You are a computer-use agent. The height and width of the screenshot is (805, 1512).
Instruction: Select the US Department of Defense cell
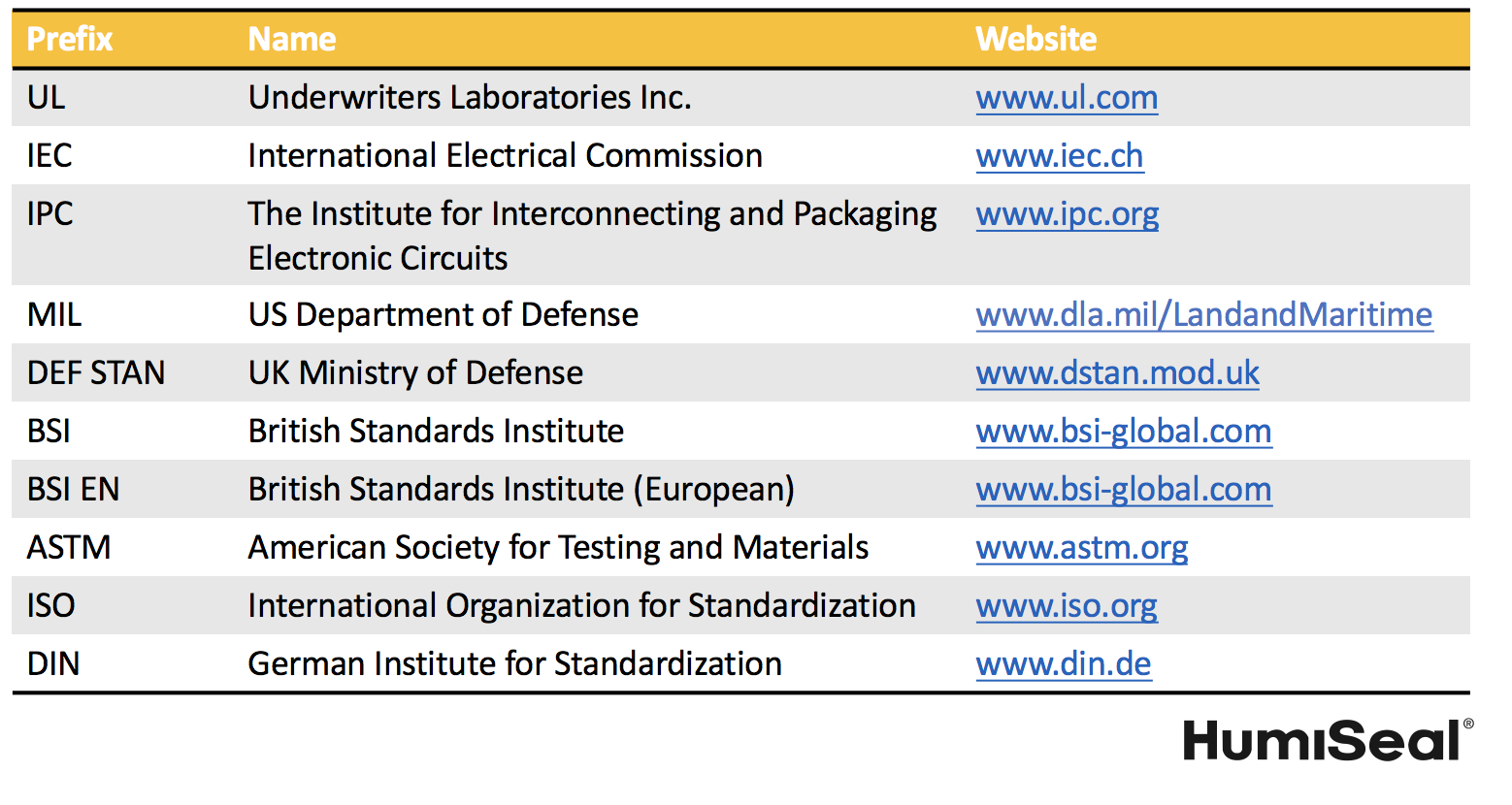[x=444, y=315]
